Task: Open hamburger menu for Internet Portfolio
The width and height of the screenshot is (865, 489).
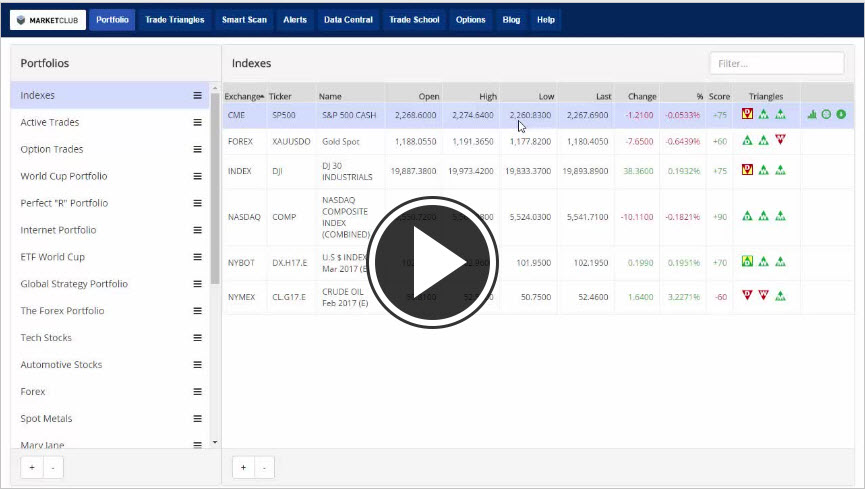Action: (x=197, y=230)
